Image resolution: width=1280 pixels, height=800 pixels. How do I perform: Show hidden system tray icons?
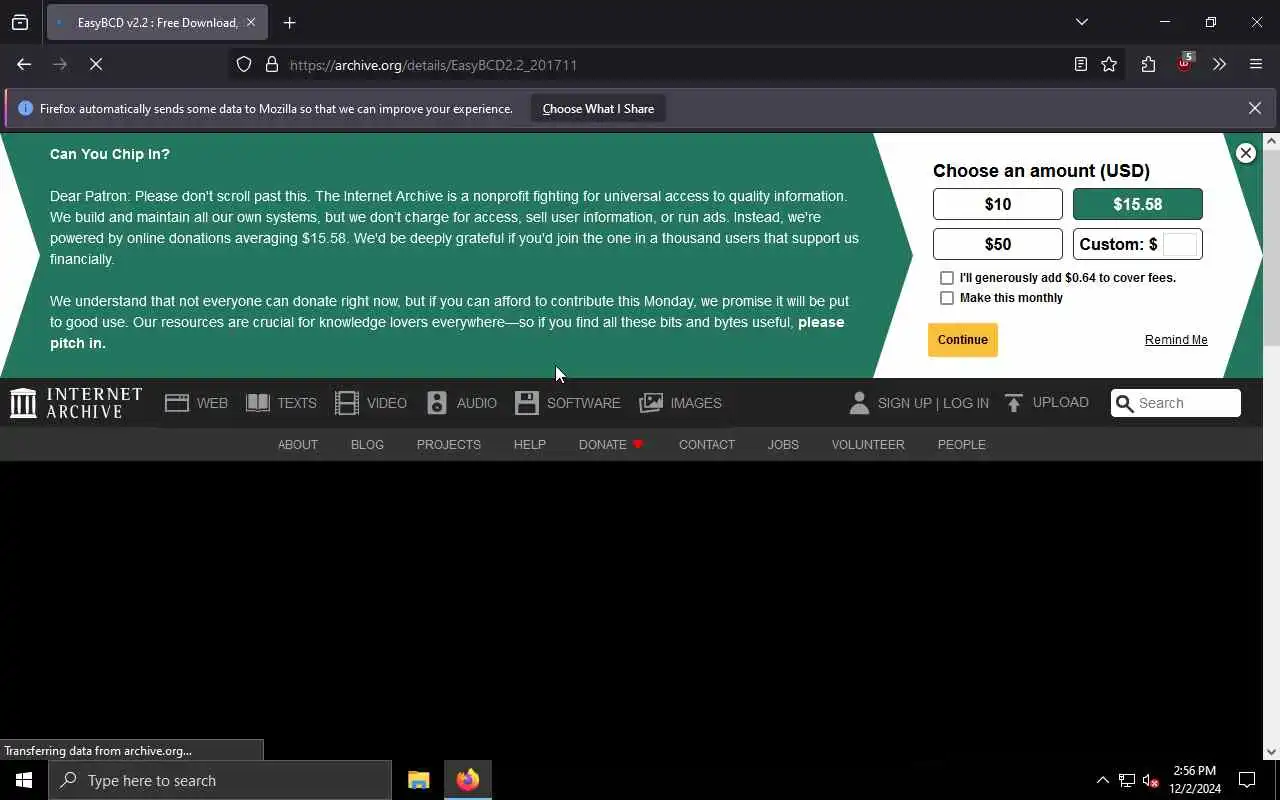point(1103,780)
